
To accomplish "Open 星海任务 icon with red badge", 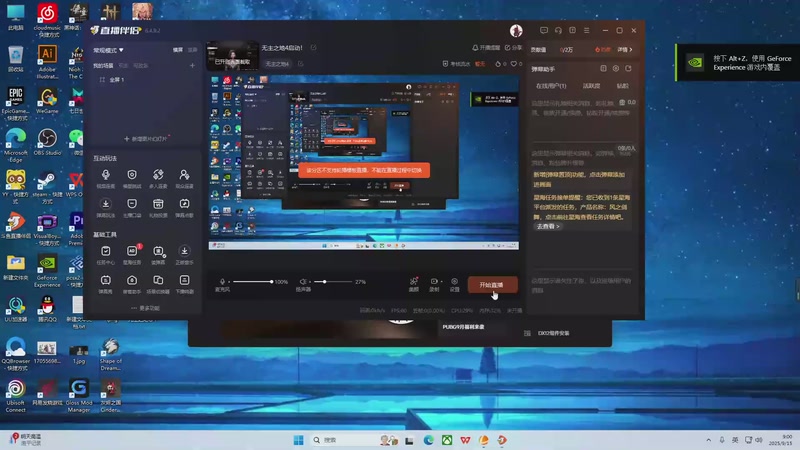I will click(132, 255).
